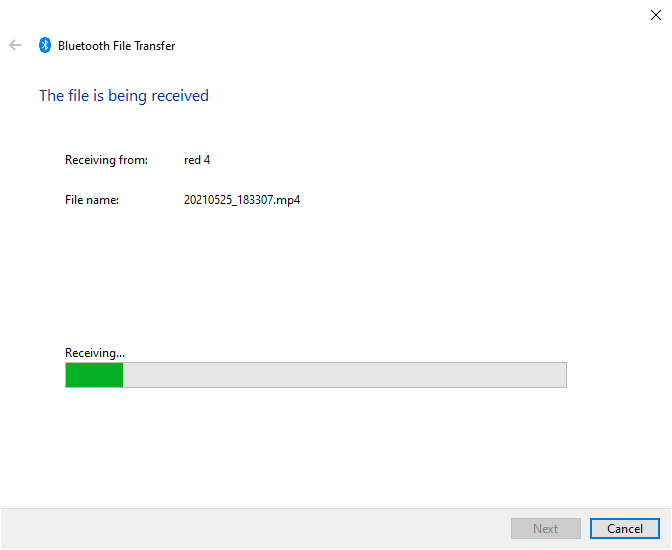Select the sender device name red 4

[x=197, y=160]
